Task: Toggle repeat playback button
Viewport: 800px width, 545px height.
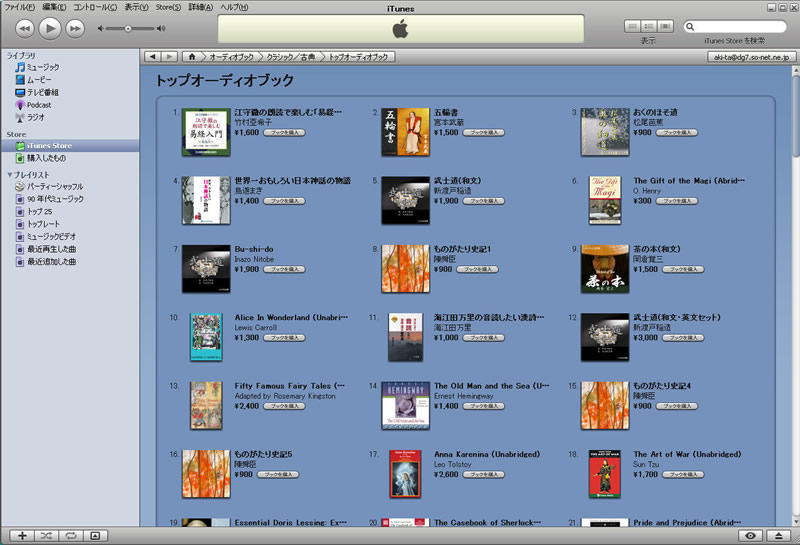Action: tap(70, 535)
